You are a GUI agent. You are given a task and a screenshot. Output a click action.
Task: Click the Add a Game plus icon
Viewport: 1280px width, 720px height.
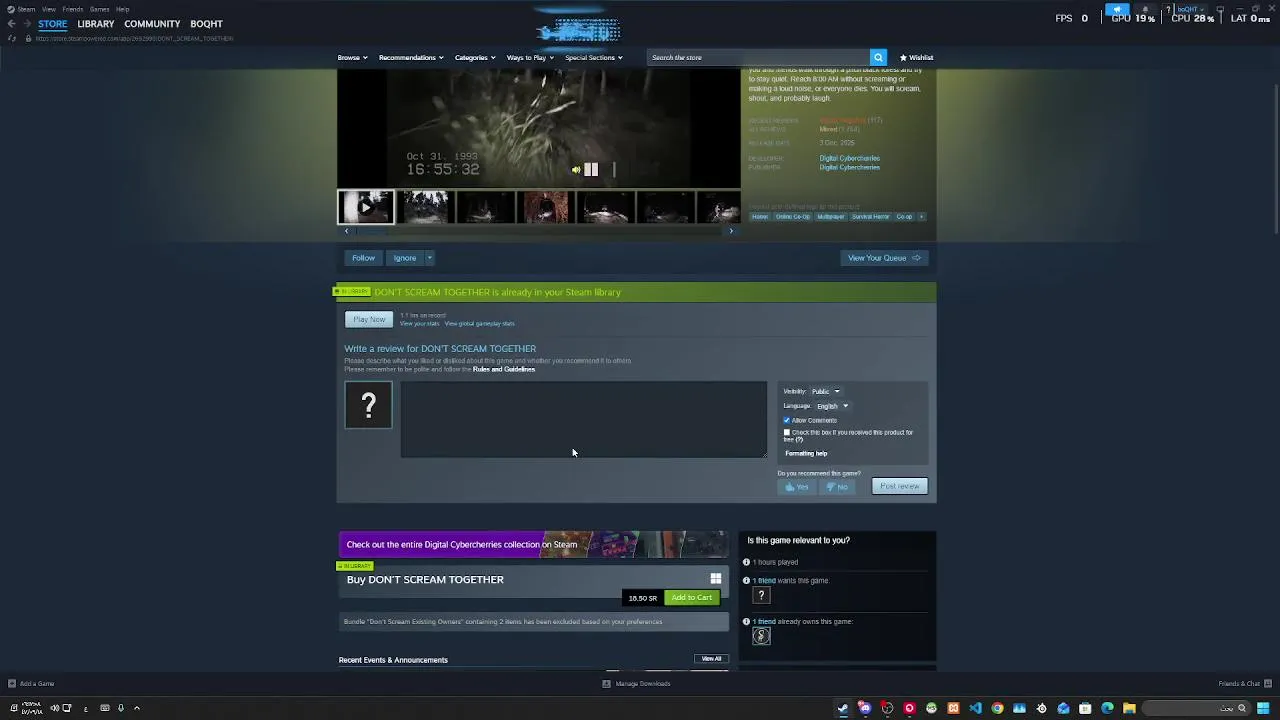[12, 684]
